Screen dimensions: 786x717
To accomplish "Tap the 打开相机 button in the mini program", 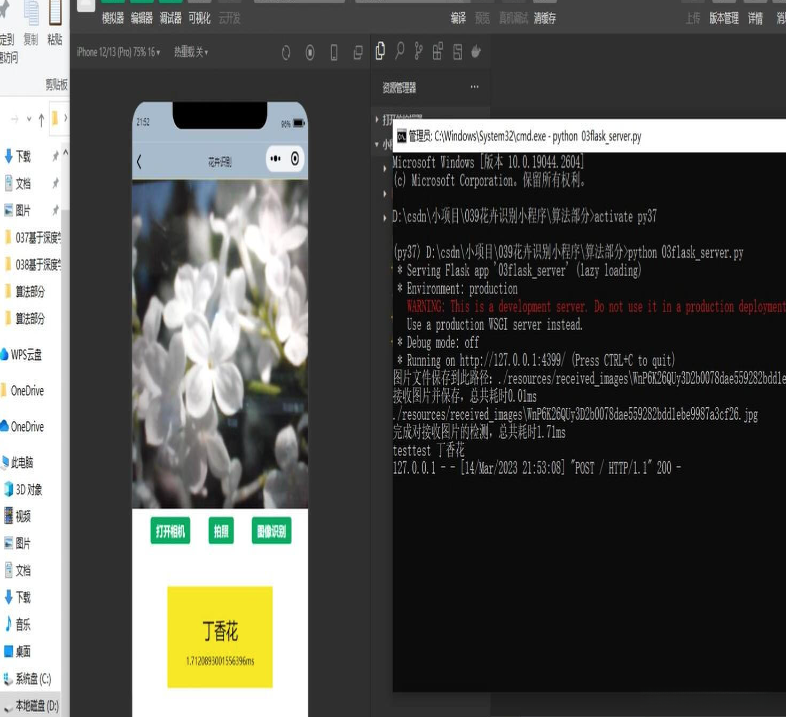I will tap(170, 531).
